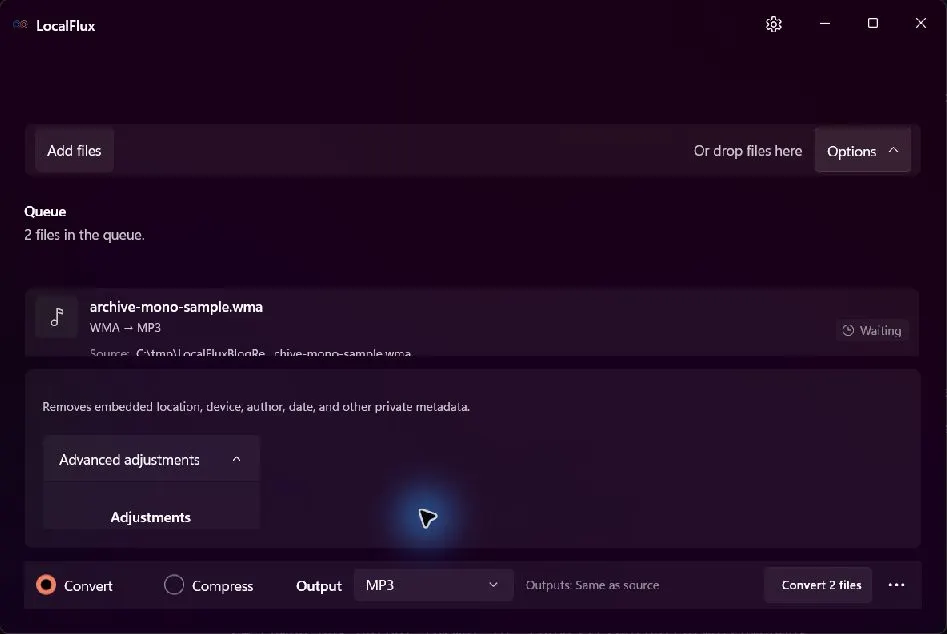Select the Convert radio button

point(46,585)
